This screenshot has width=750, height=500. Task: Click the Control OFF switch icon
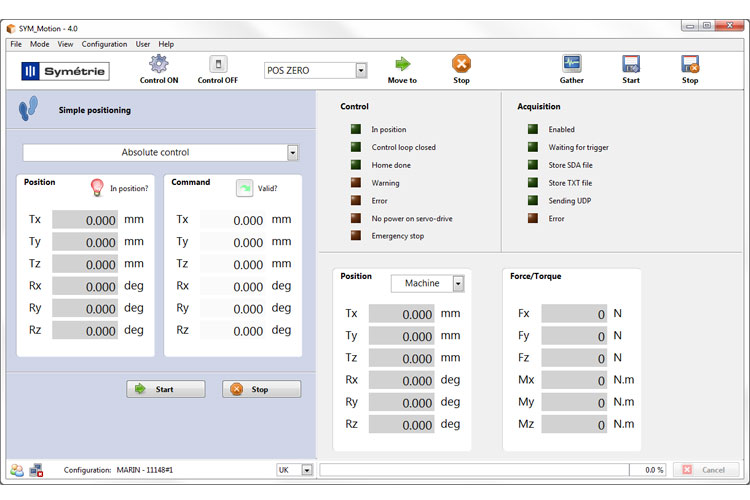click(x=217, y=64)
